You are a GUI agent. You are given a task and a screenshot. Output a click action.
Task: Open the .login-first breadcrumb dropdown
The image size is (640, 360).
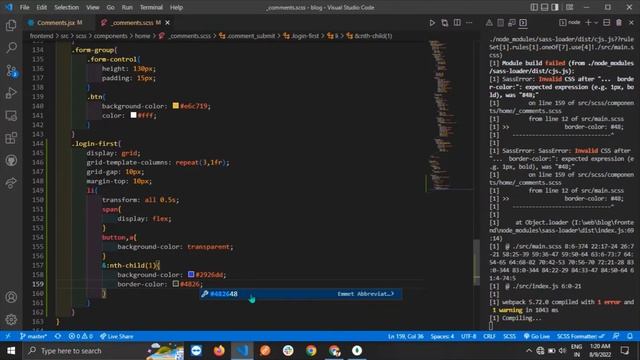(x=301, y=36)
